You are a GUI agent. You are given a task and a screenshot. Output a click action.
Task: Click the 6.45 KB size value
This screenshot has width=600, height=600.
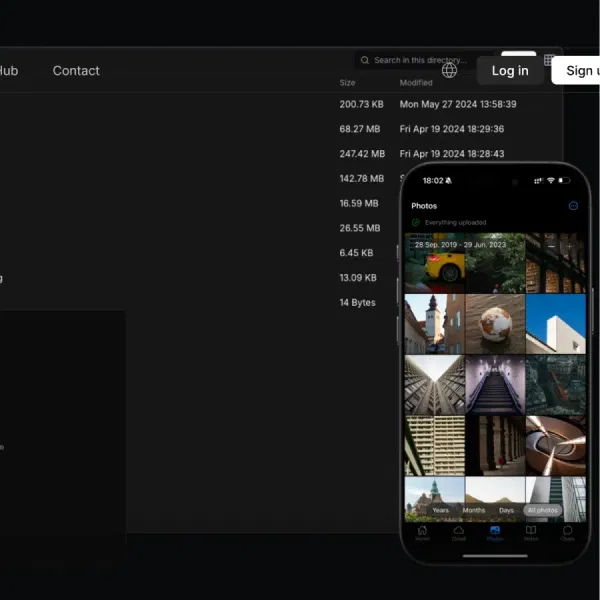click(356, 253)
